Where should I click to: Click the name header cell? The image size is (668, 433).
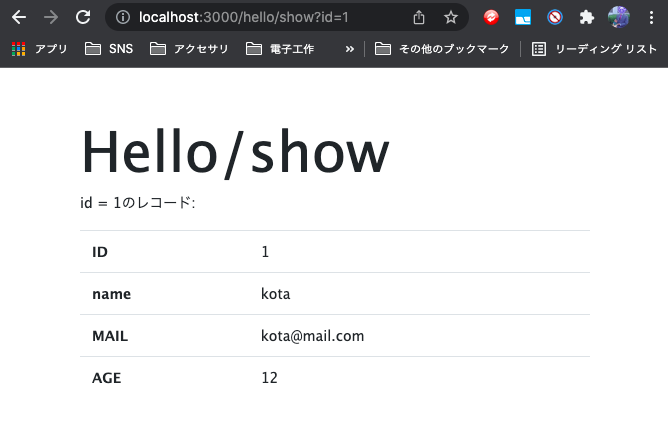(164, 294)
